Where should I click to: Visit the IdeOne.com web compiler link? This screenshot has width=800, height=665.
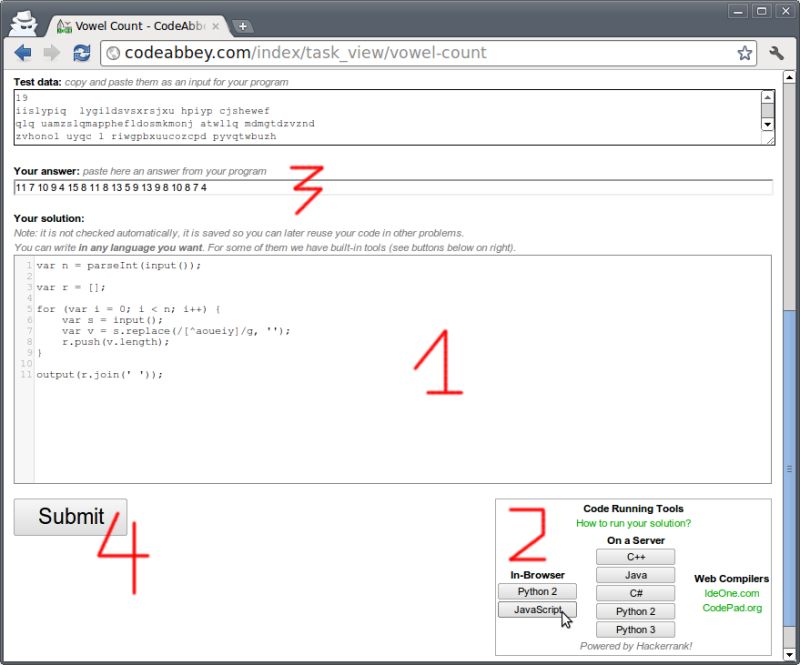[732, 593]
